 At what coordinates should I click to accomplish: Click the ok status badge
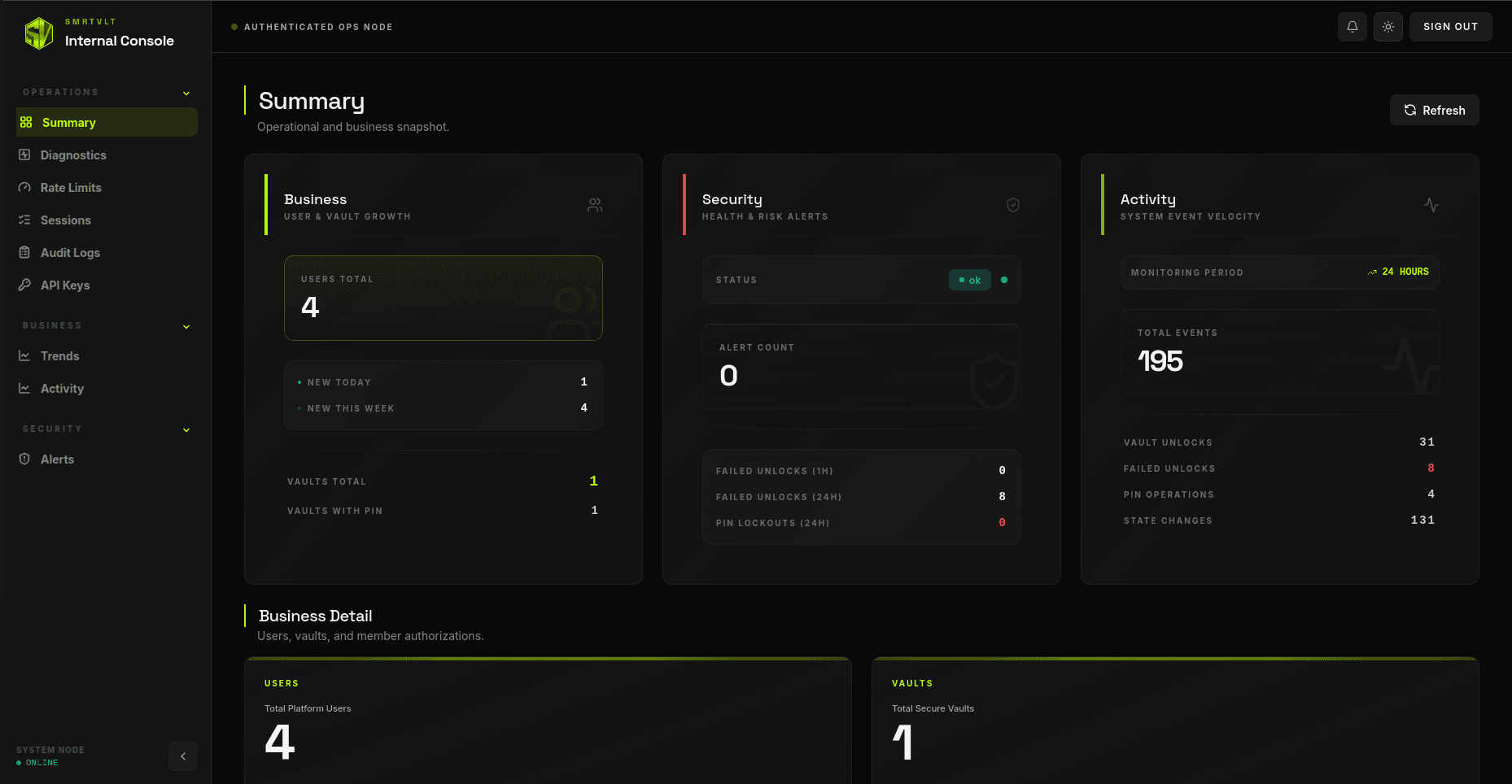coord(969,280)
